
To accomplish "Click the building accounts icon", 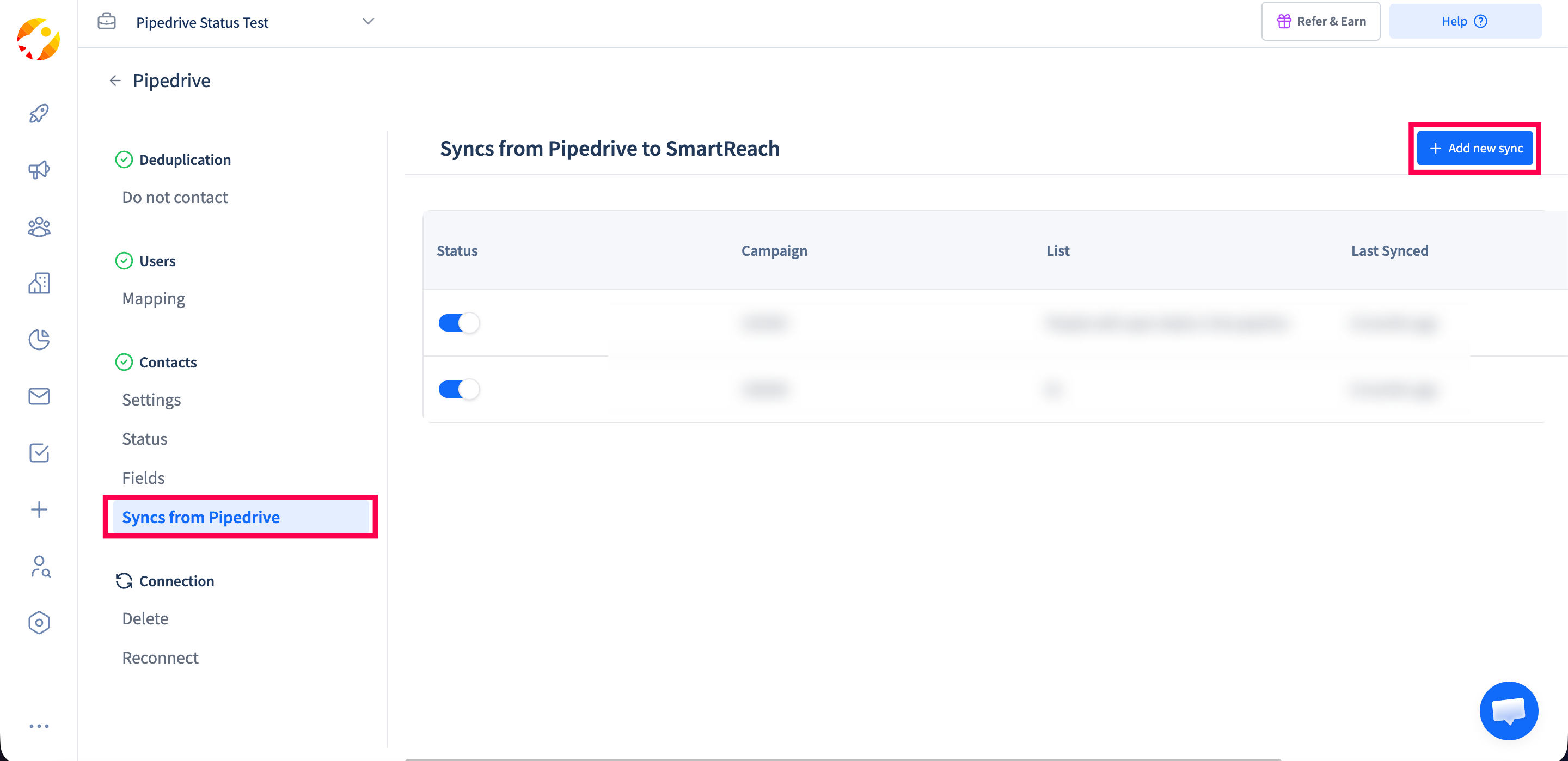I will 39,283.
